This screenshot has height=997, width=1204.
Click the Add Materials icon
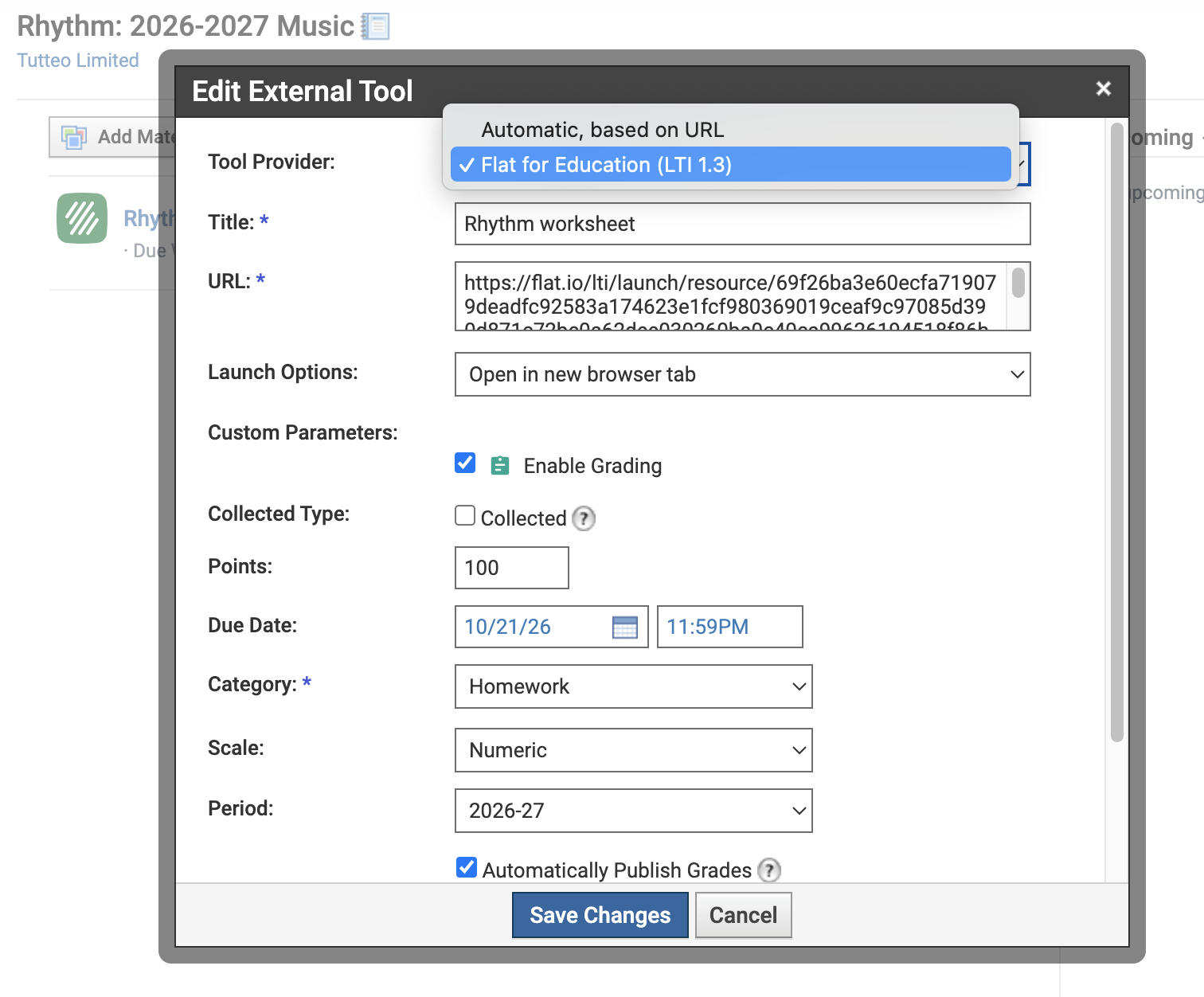pos(74,137)
